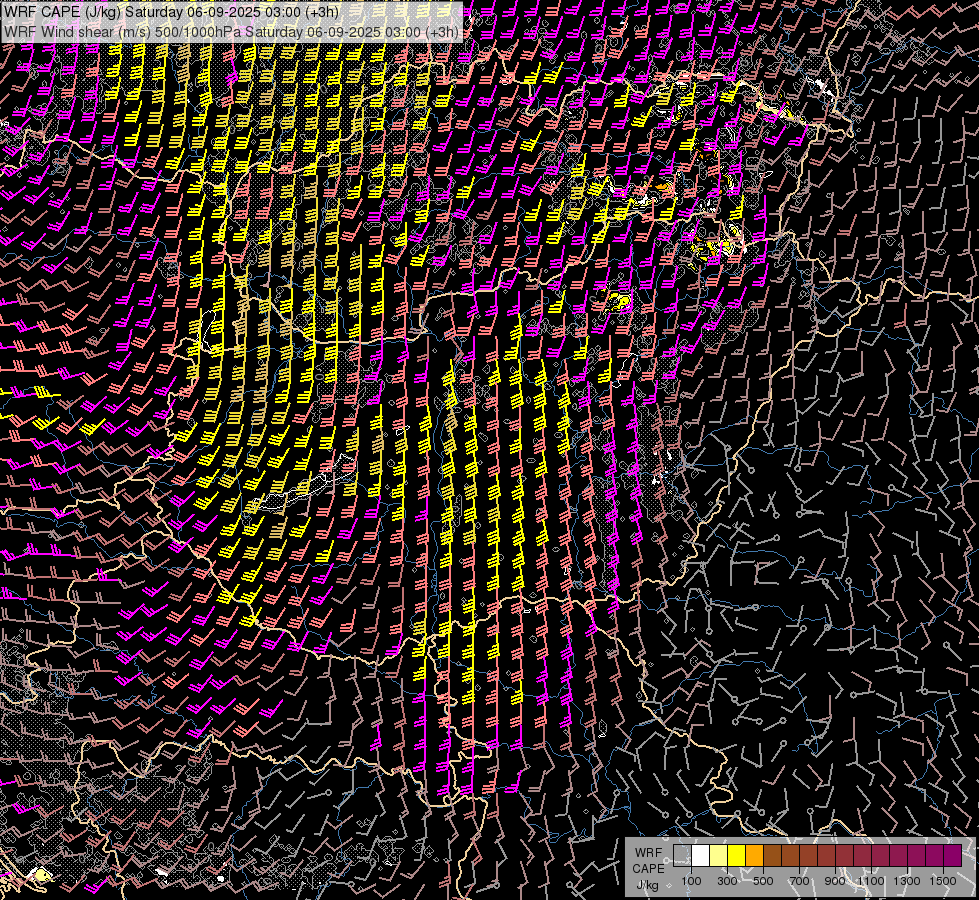Click the rightmost purple legend color box
The image size is (979, 900).
click(x=953, y=856)
